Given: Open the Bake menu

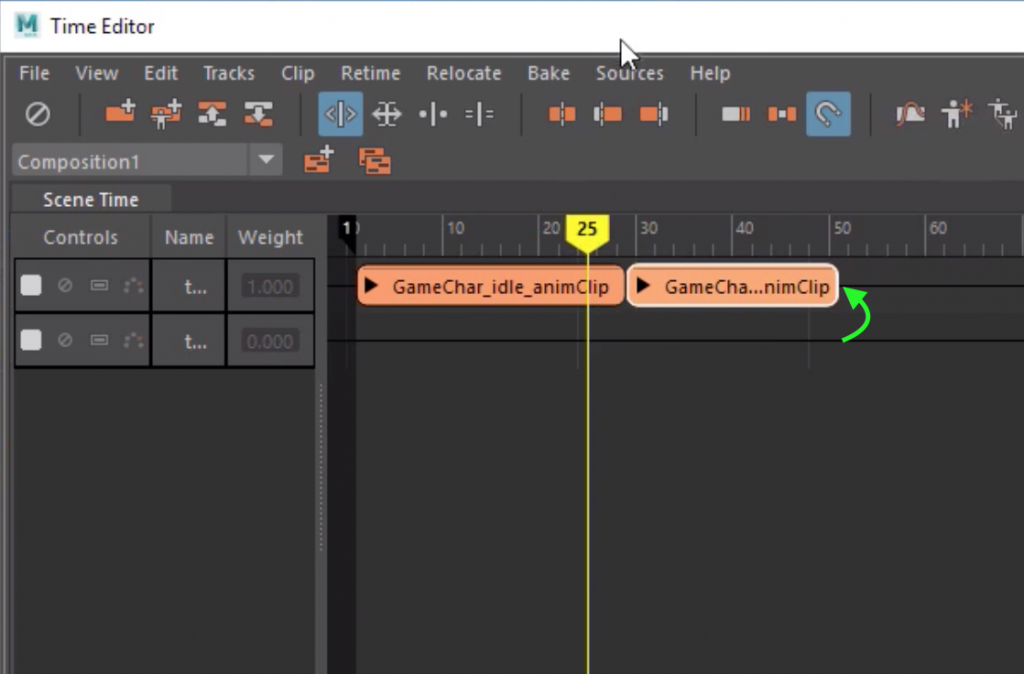Looking at the screenshot, I should pyautogui.click(x=548, y=73).
